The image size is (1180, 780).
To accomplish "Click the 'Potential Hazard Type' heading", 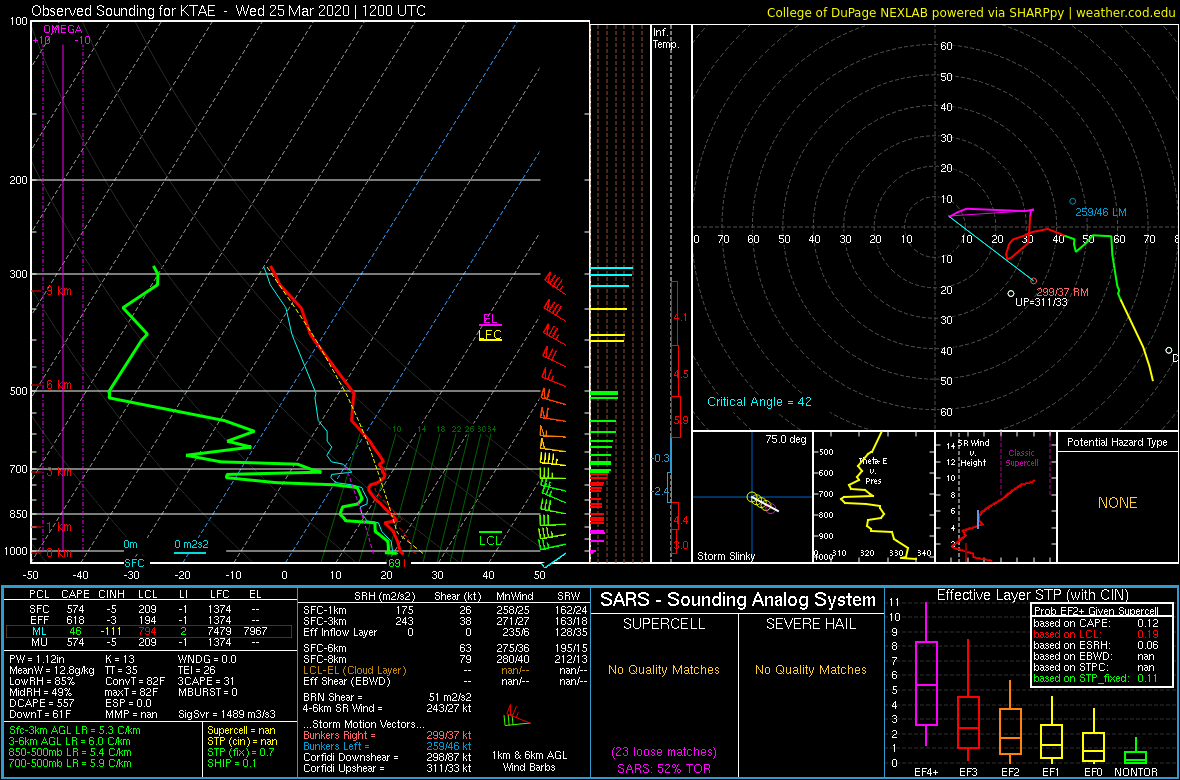I will coord(1117,442).
